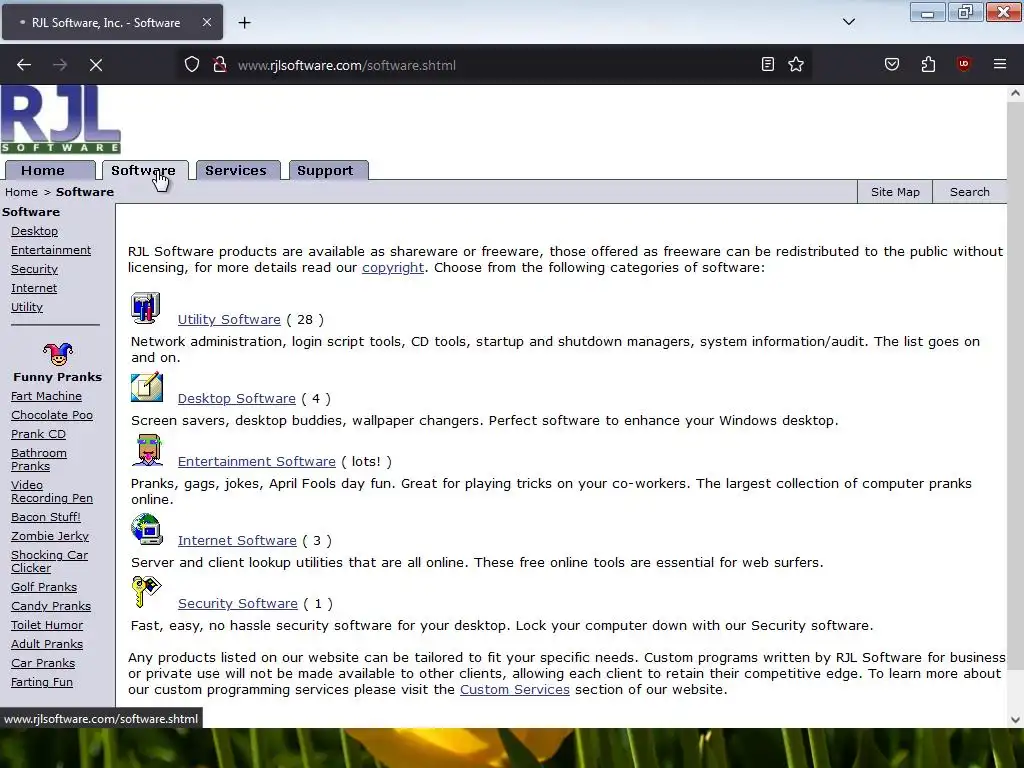Open the Farting Fun link
1024x768 pixels.
[42, 682]
